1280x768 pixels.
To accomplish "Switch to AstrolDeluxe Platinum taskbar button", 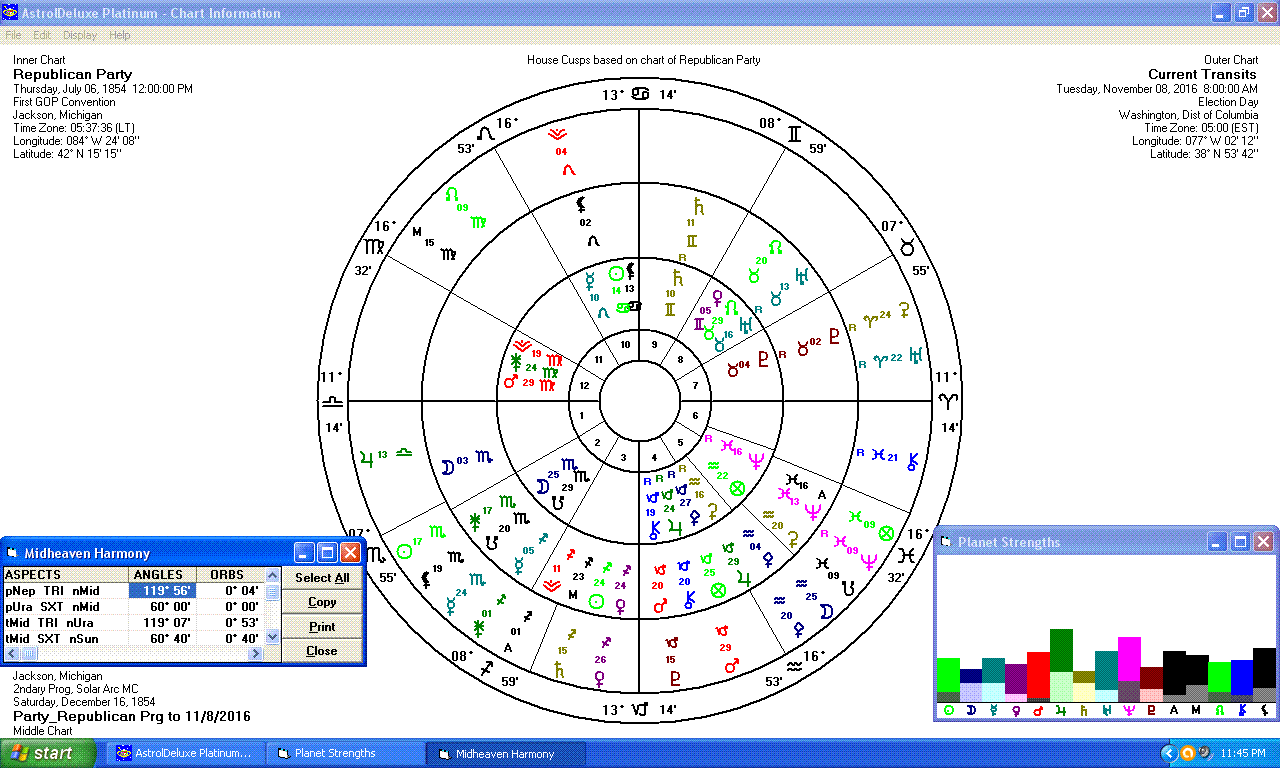I will (x=186, y=753).
